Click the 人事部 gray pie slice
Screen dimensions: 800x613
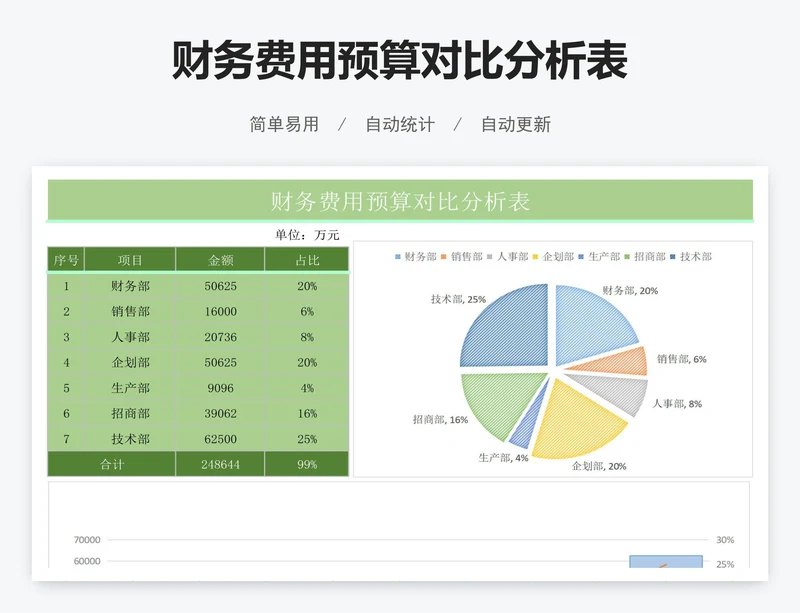(615, 392)
